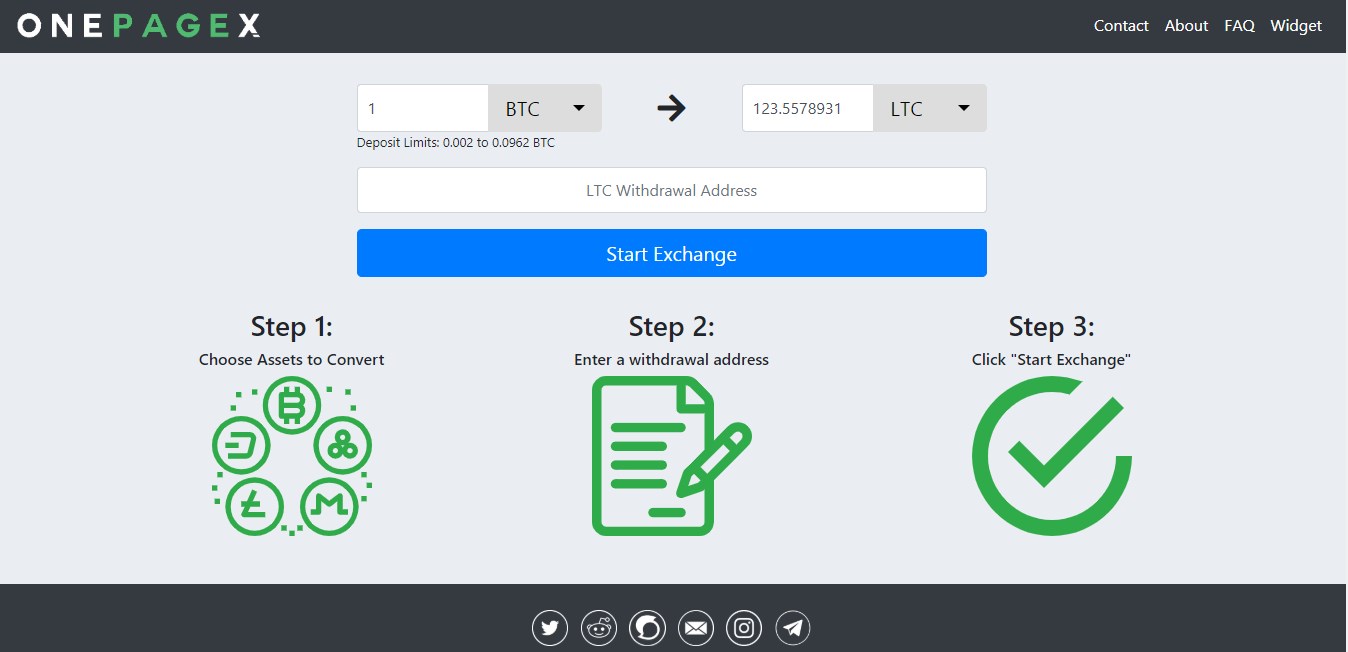Viewport: 1348px width, 652px height.
Task: Go to the FAQ page
Action: [x=1239, y=26]
